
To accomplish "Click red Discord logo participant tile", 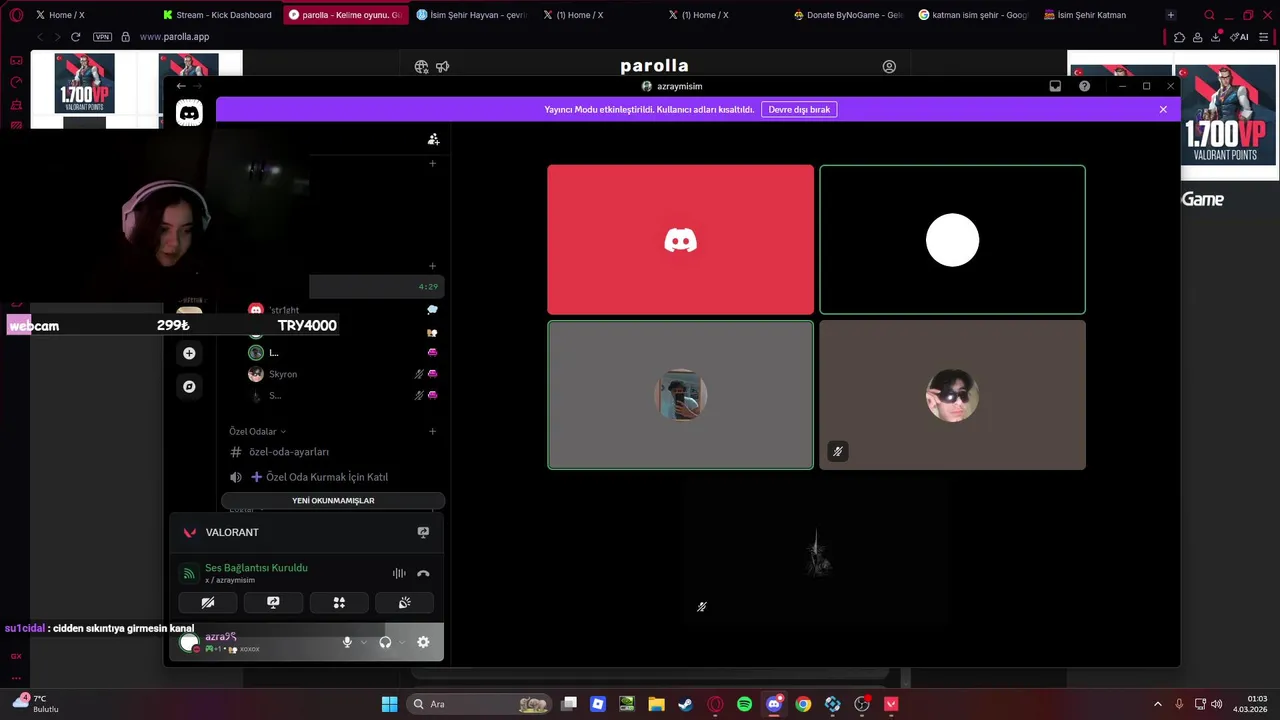I will 680,240.
